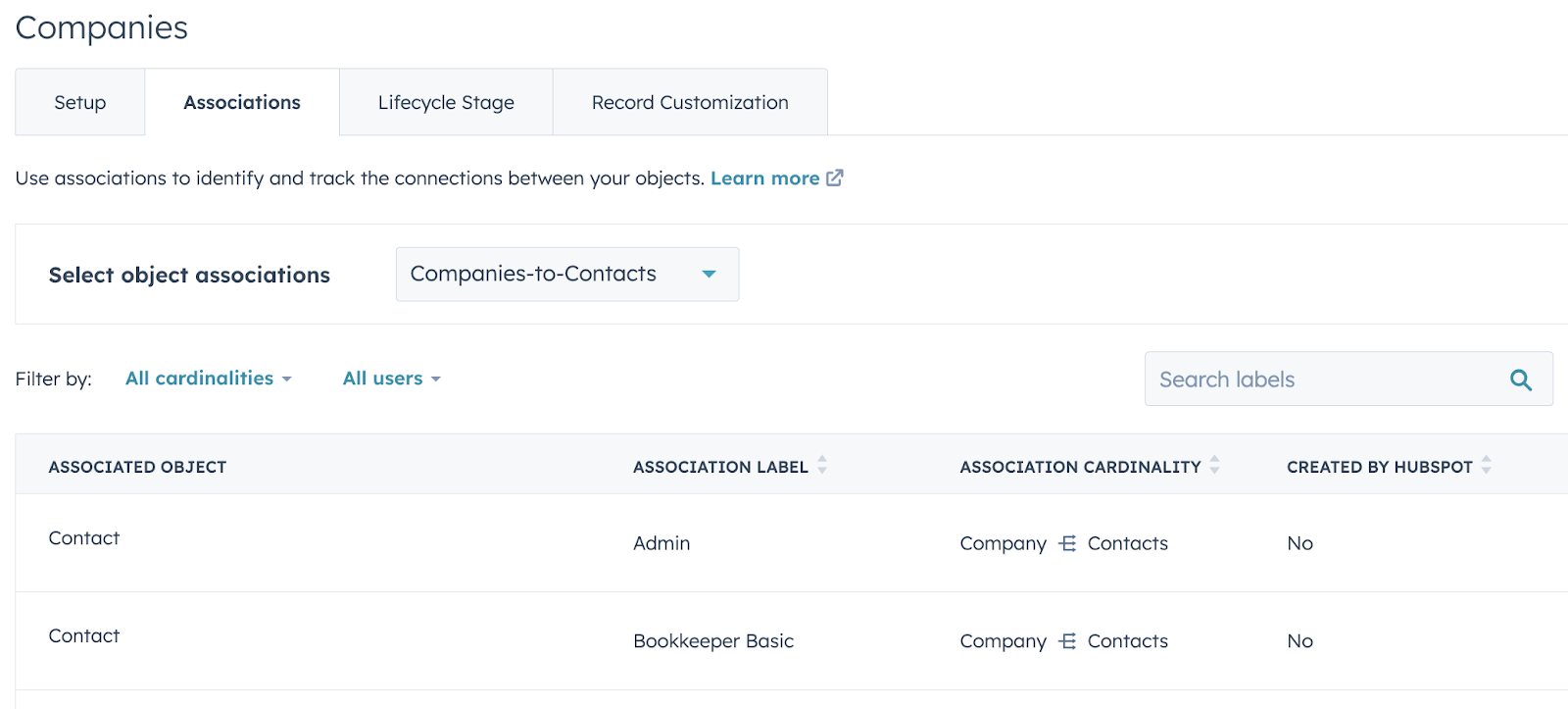Click the cardinality icon in Admin row
Screen dimensions: 1568x709
tap(1067, 543)
